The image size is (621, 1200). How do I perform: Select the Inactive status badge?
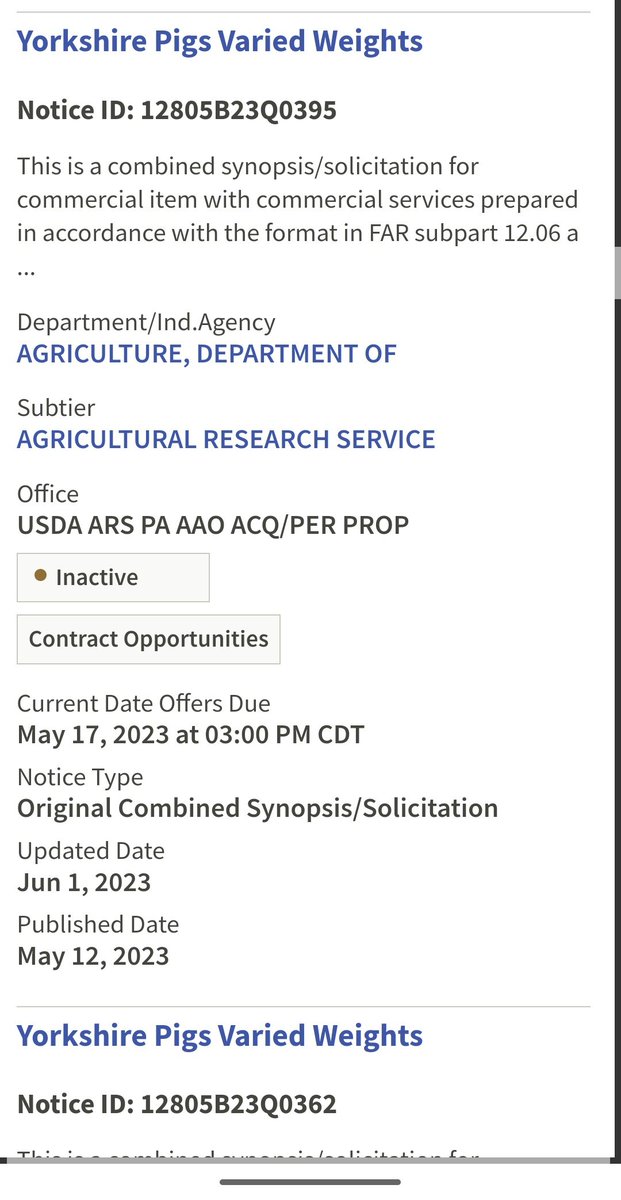pos(113,578)
